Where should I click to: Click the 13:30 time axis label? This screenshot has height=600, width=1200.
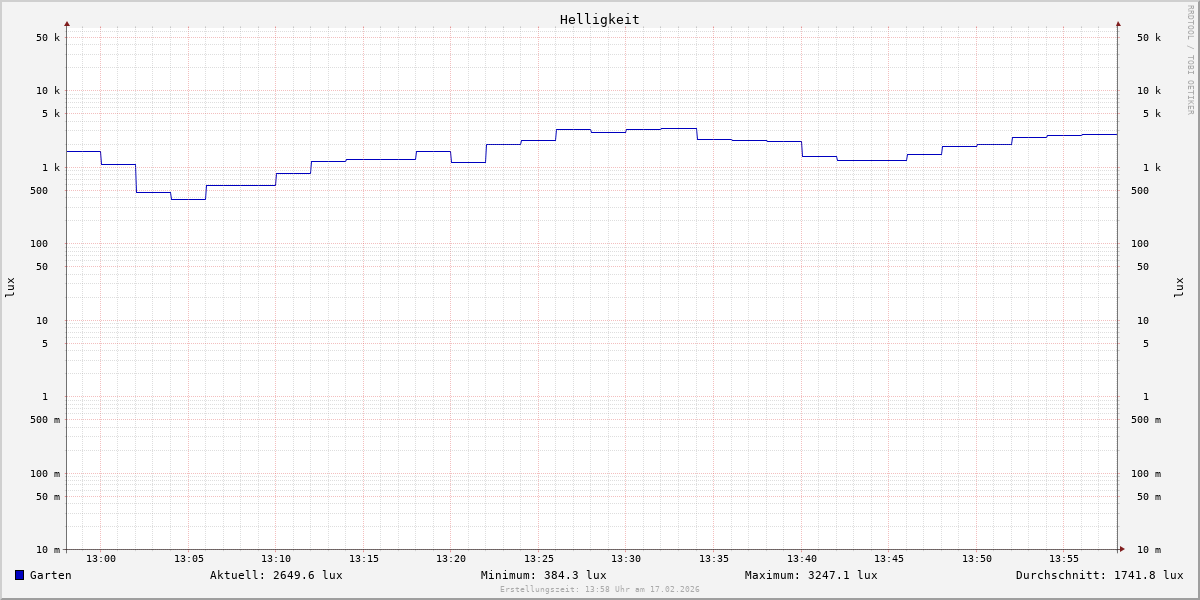pyautogui.click(x=626, y=559)
